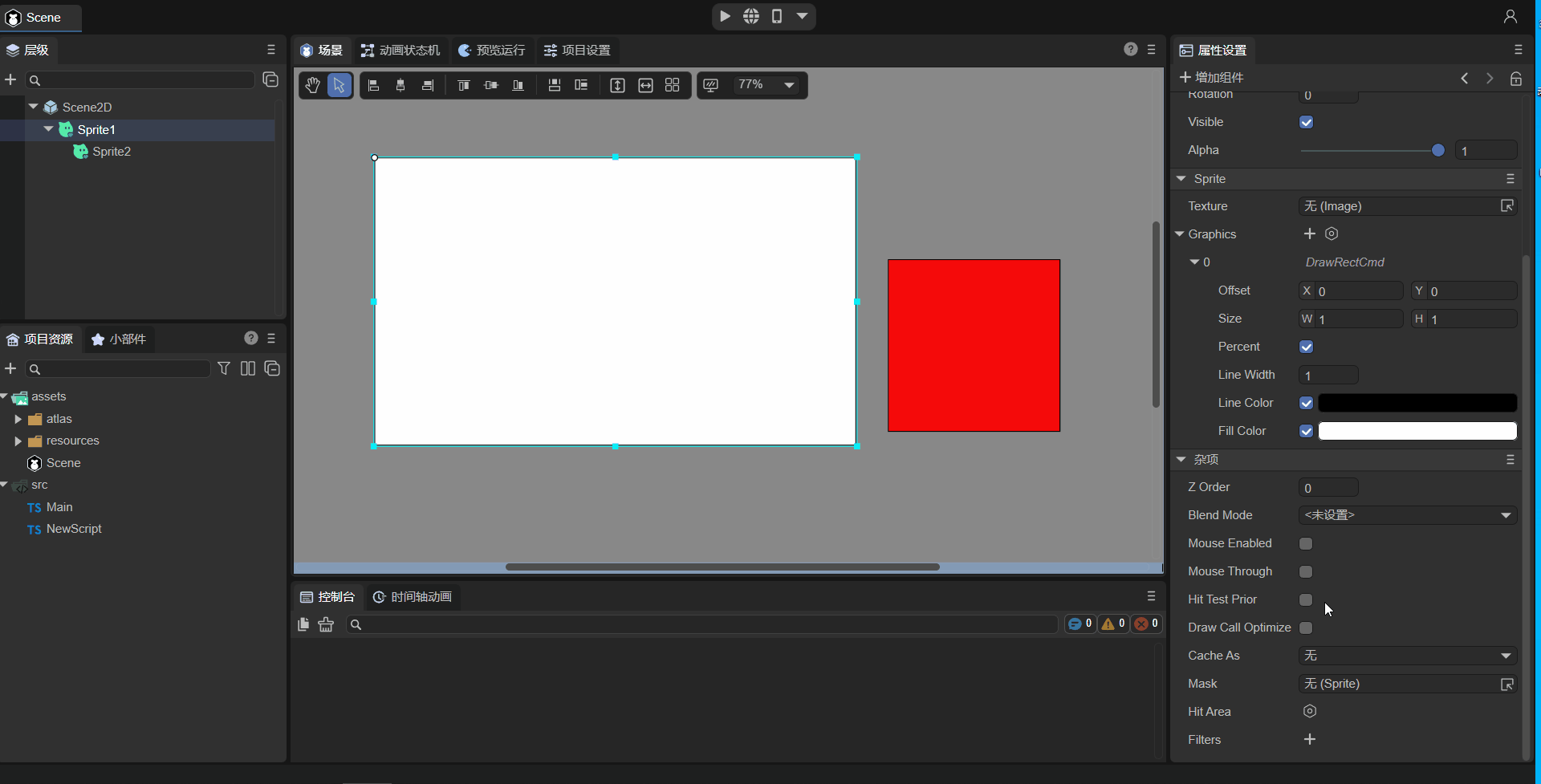This screenshot has width=1541, height=784.
Task: Click the filter icon in project assets
Action: pos(224,368)
